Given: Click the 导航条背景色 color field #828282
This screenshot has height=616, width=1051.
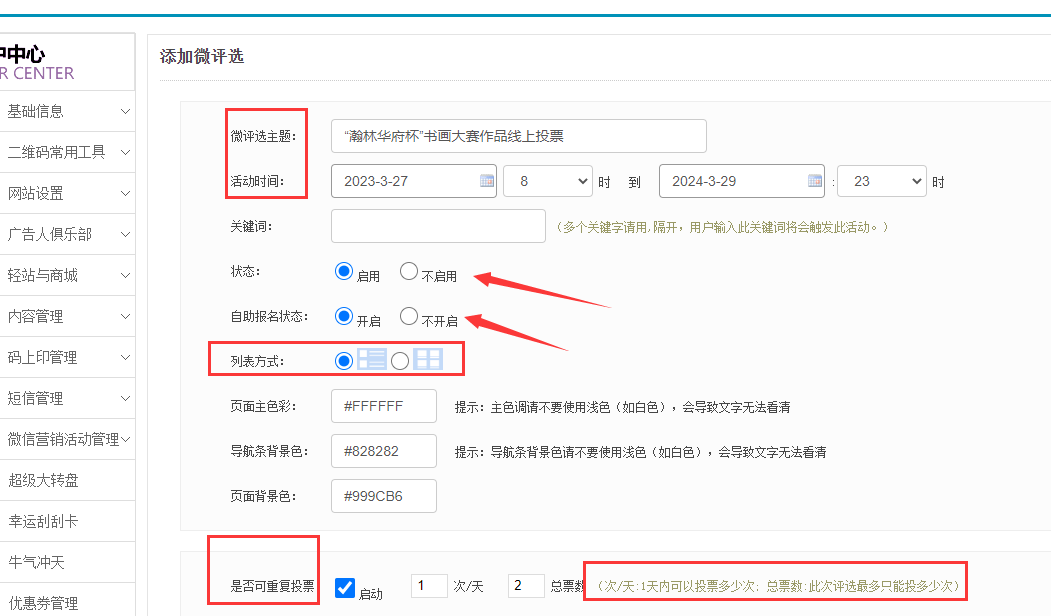Looking at the screenshot, I should click(x=384, y=451).
